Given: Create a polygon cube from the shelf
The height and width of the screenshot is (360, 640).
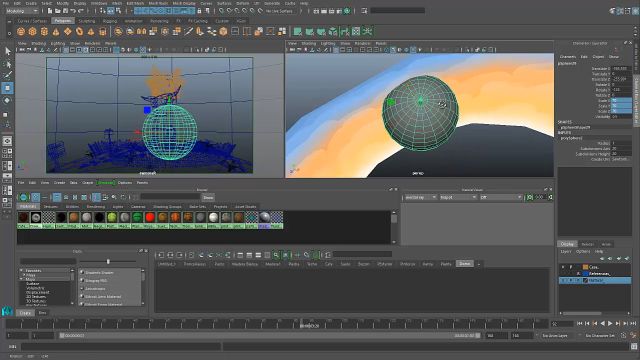Looking at the screenshot, I should point(32,31).
